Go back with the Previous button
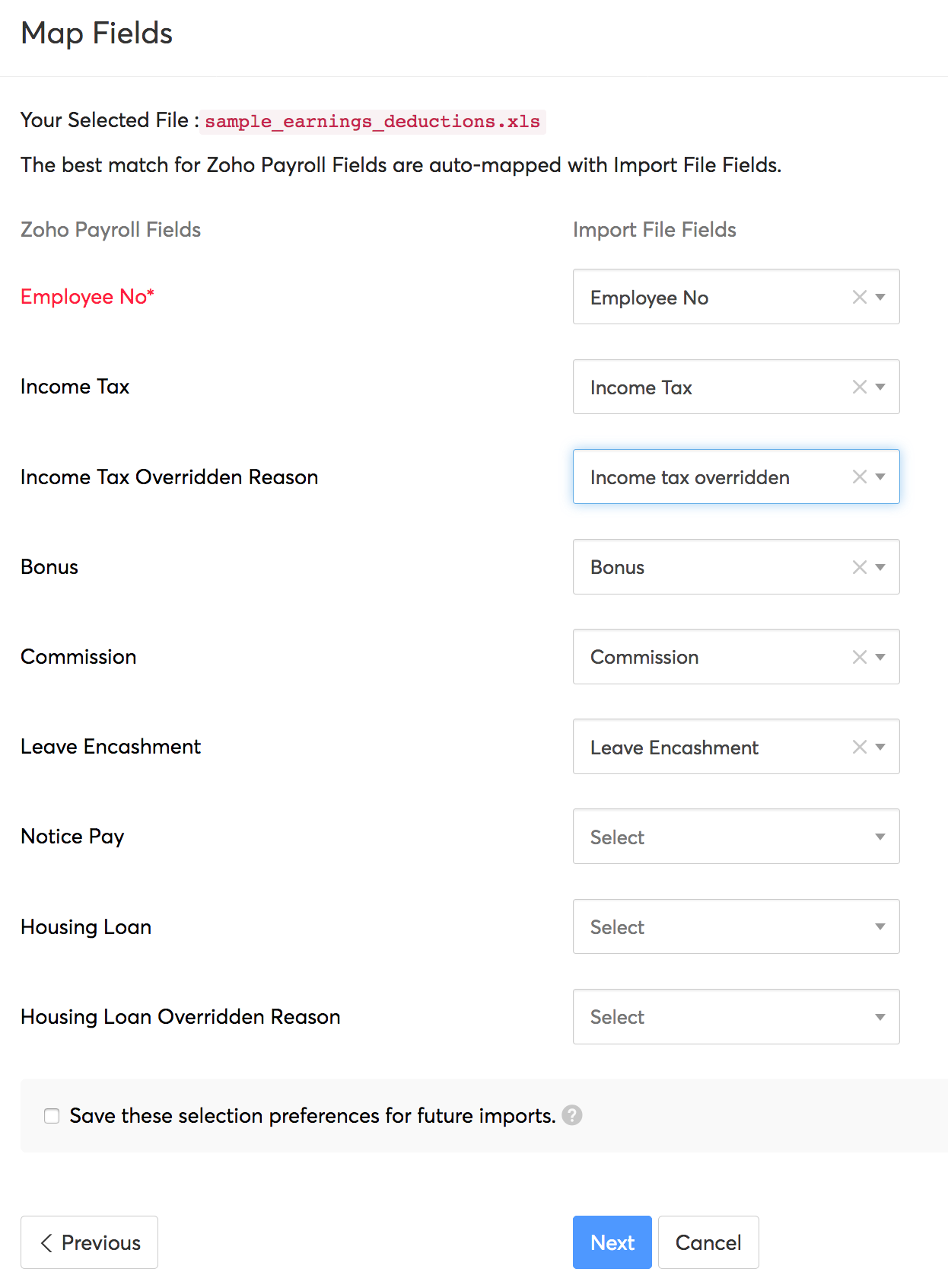This screenshot has width=948, height=1288. tap(90, 1242)
